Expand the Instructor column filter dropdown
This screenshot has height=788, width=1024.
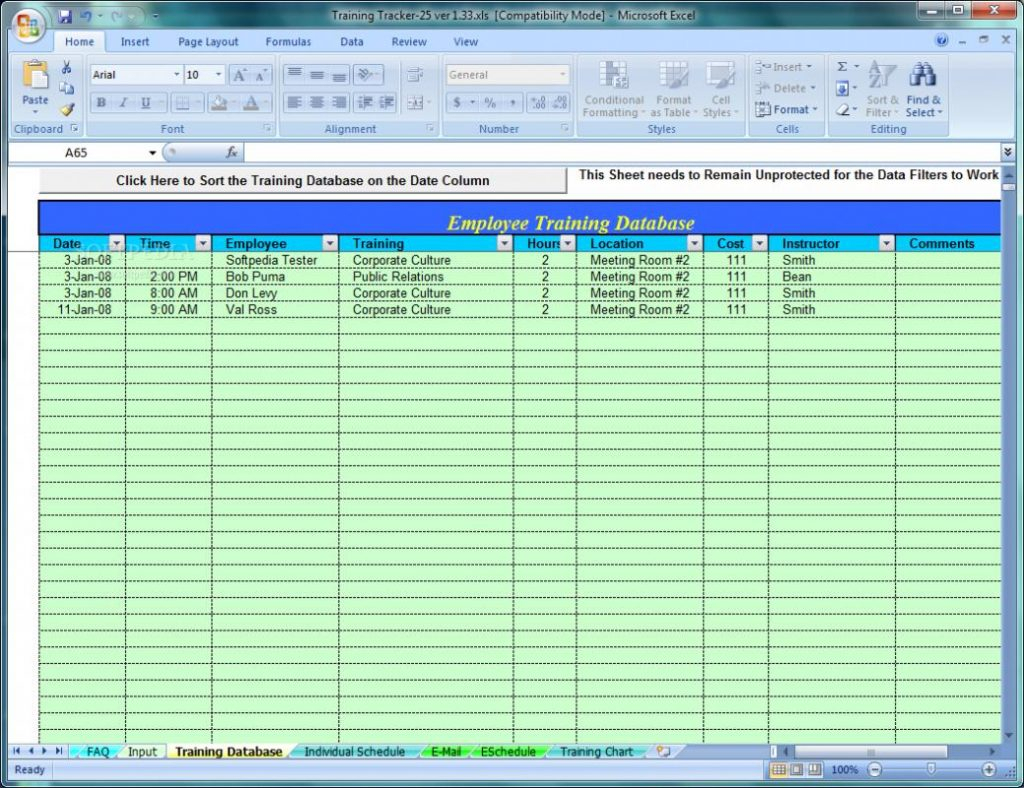point(886,244)
